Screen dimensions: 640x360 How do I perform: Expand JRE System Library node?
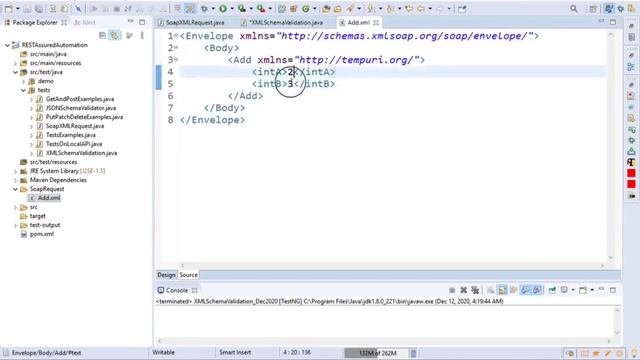16,171
